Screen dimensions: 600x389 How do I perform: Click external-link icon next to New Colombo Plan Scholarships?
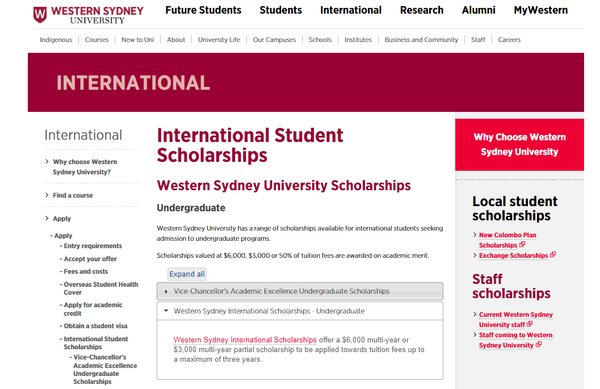click(x=522, y=244)
